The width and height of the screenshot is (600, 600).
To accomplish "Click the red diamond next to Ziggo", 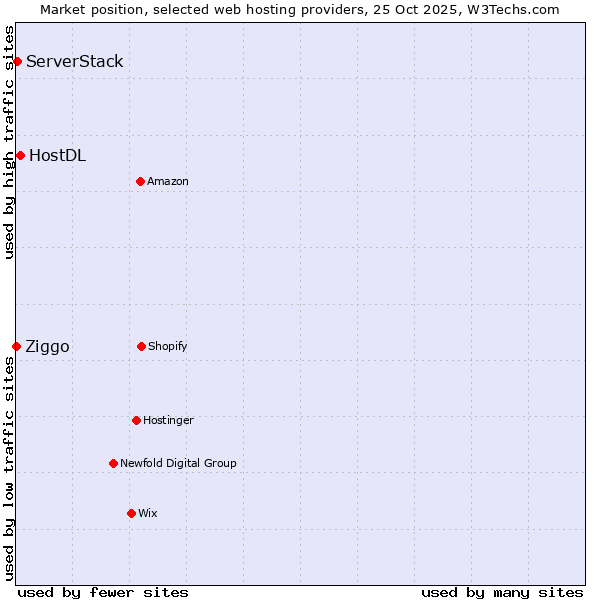I will (16, 346).
